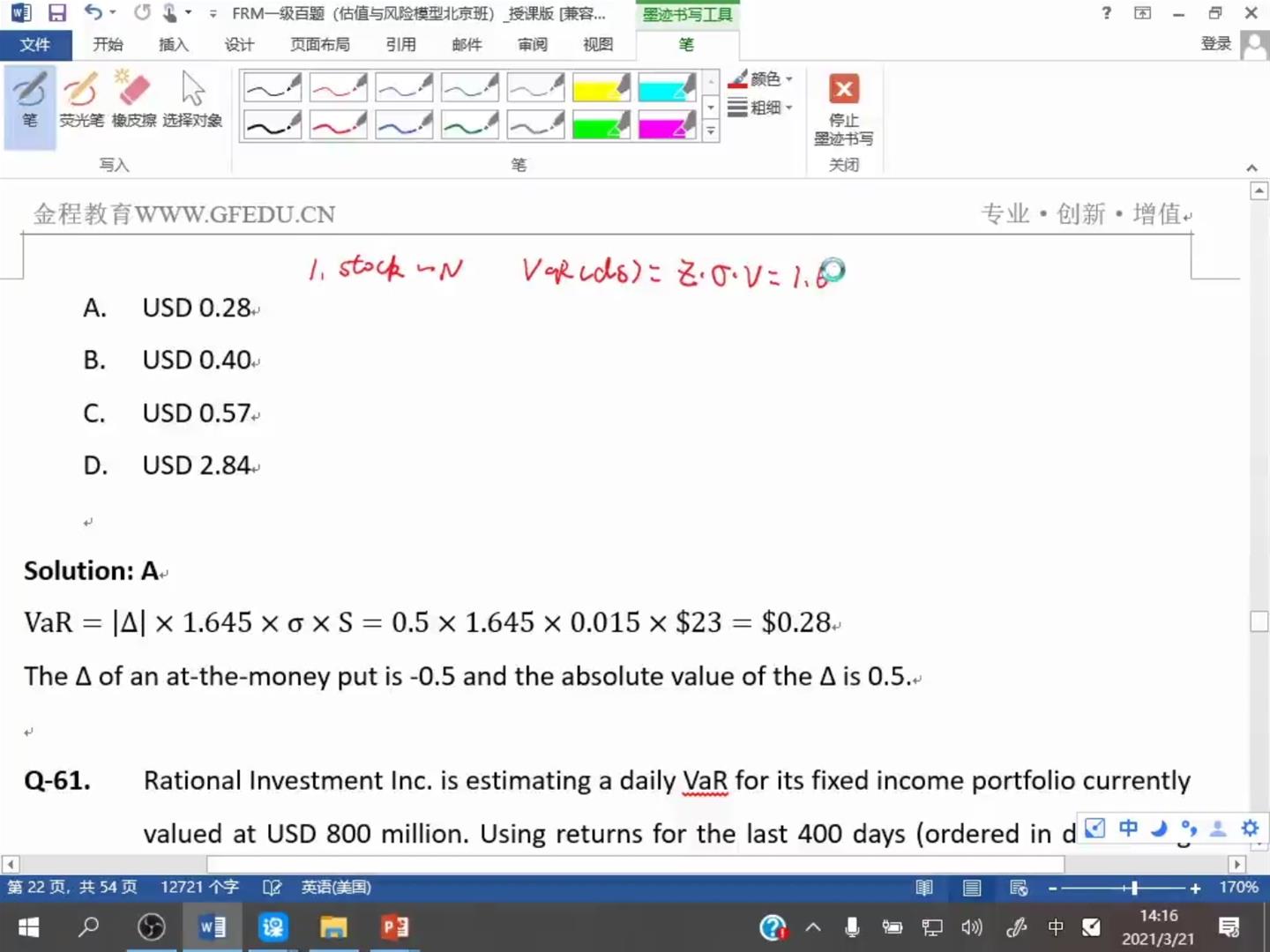Image resolution: width=1270 pixels, height=952 pixels.
Task: Switch to the 插入 Insert tab
Action: 173,45
